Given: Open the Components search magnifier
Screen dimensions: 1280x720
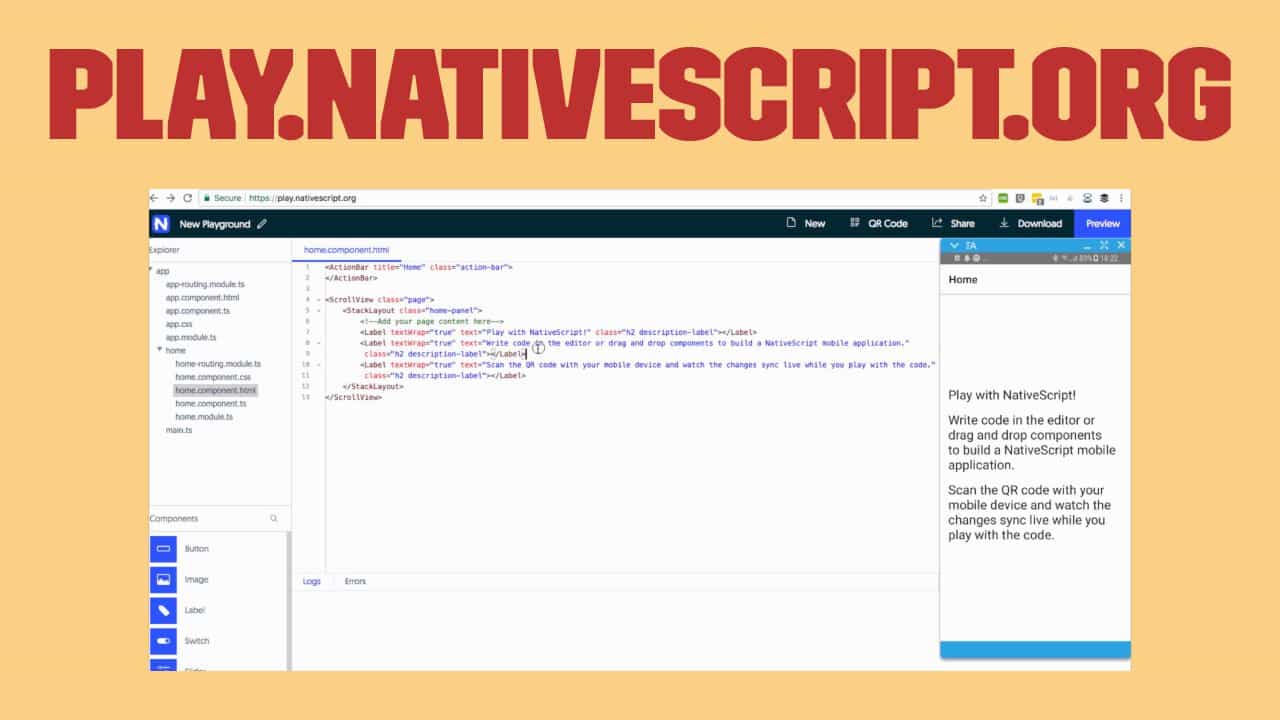Looking at the screenshot, I should (x=274, y=519).
